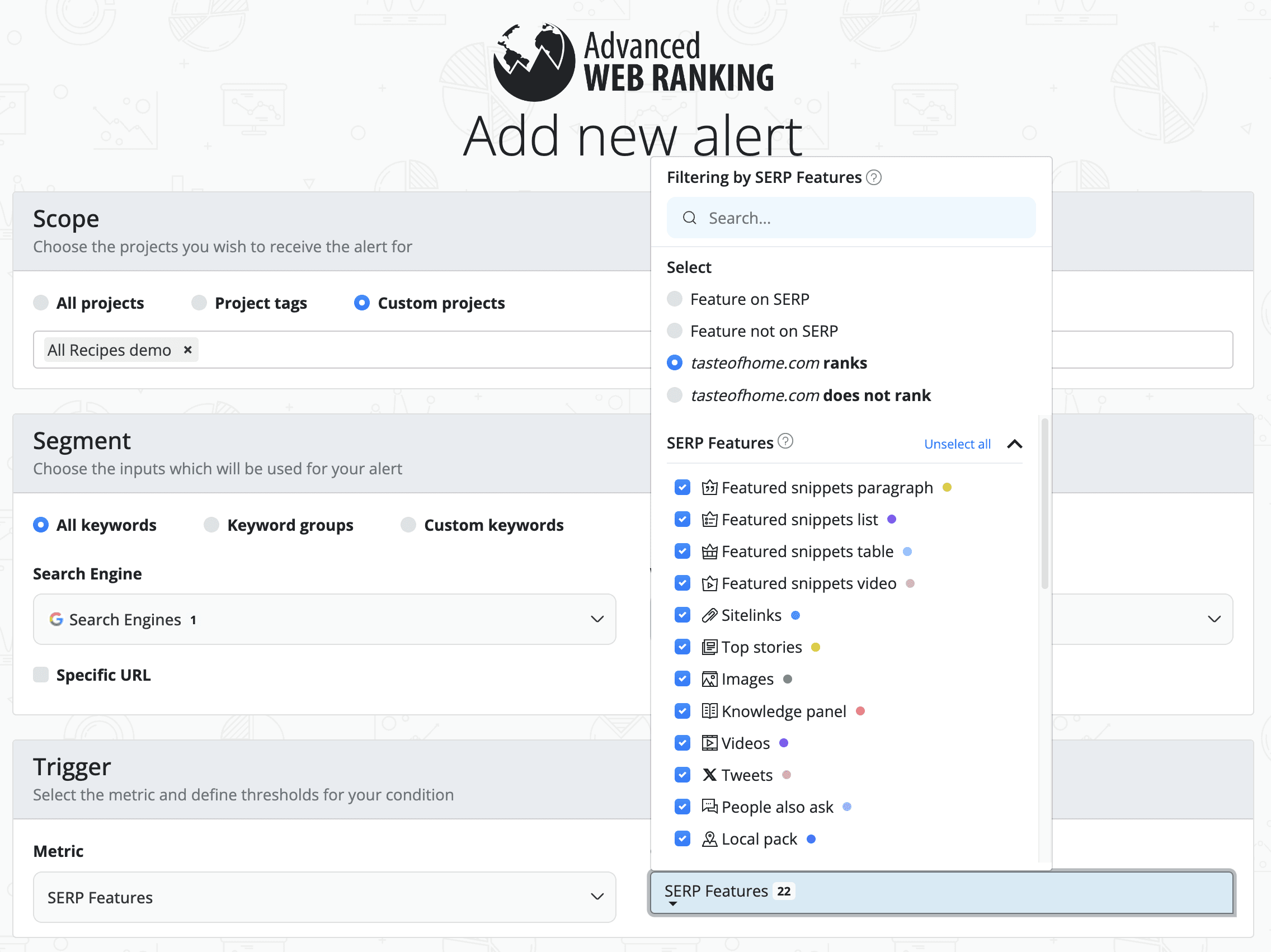Click the blue dot beside Local pack

point(811,839)
